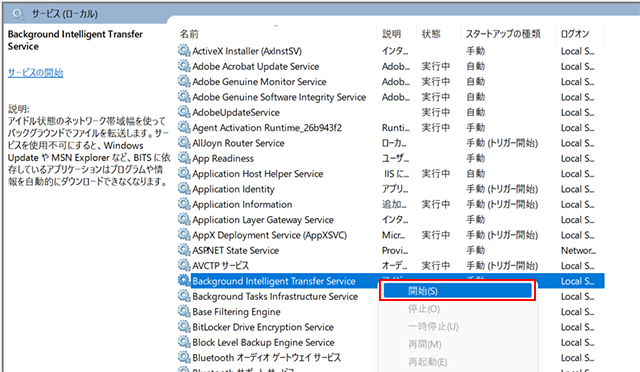Select the AllJoyn Router Service row
The height and width of the screenshot is (372, 640).
[391, 143]
